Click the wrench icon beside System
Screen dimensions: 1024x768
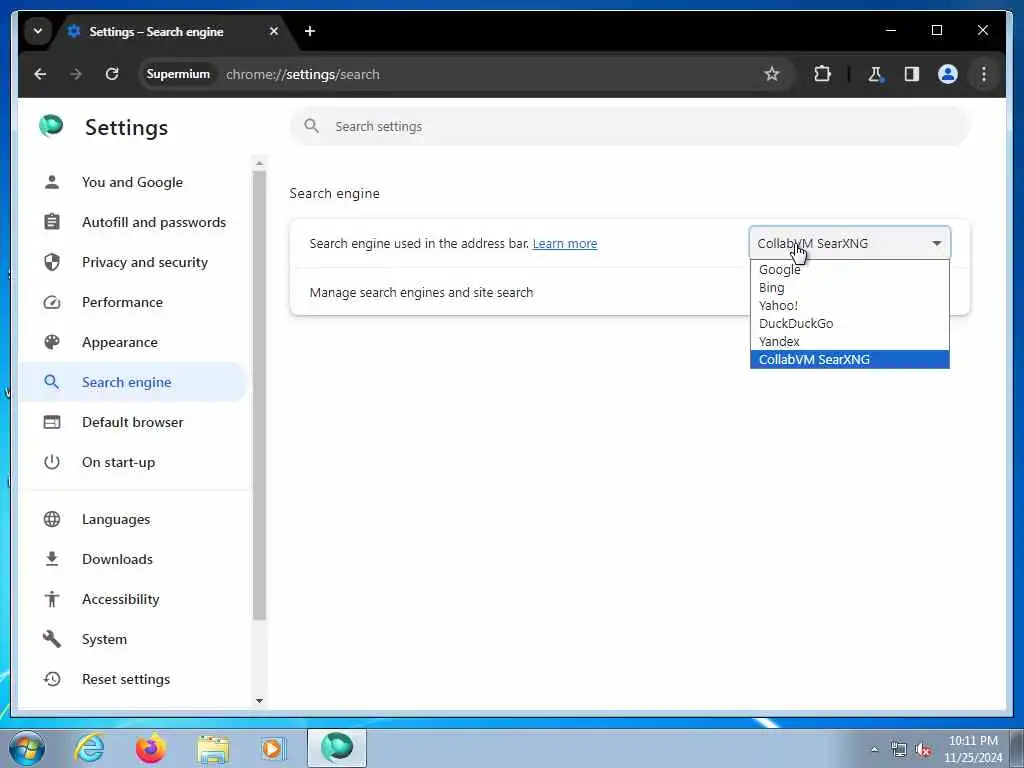coord(52,639)
